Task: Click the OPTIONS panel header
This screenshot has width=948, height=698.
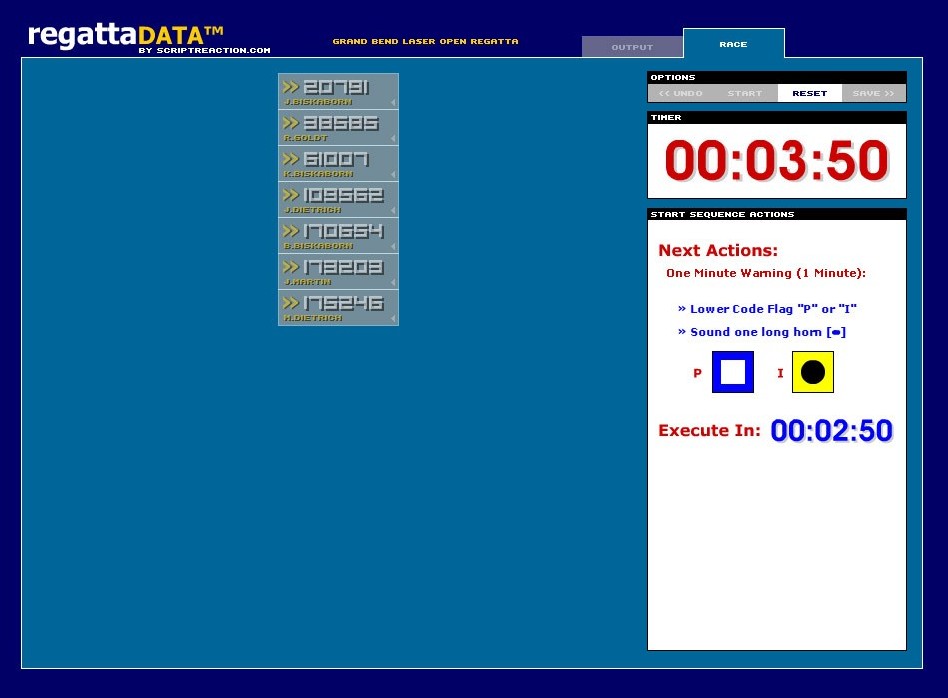Action: tap(777, 77)
